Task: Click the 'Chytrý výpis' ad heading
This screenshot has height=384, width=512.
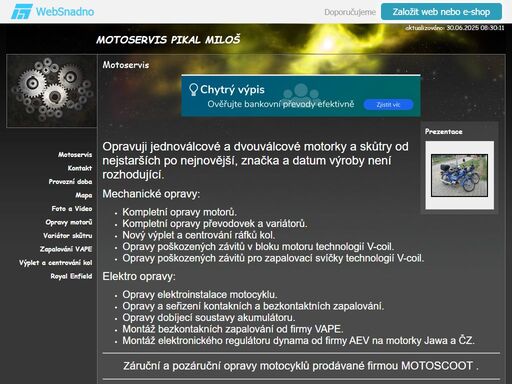Action: tap(232, 90)
